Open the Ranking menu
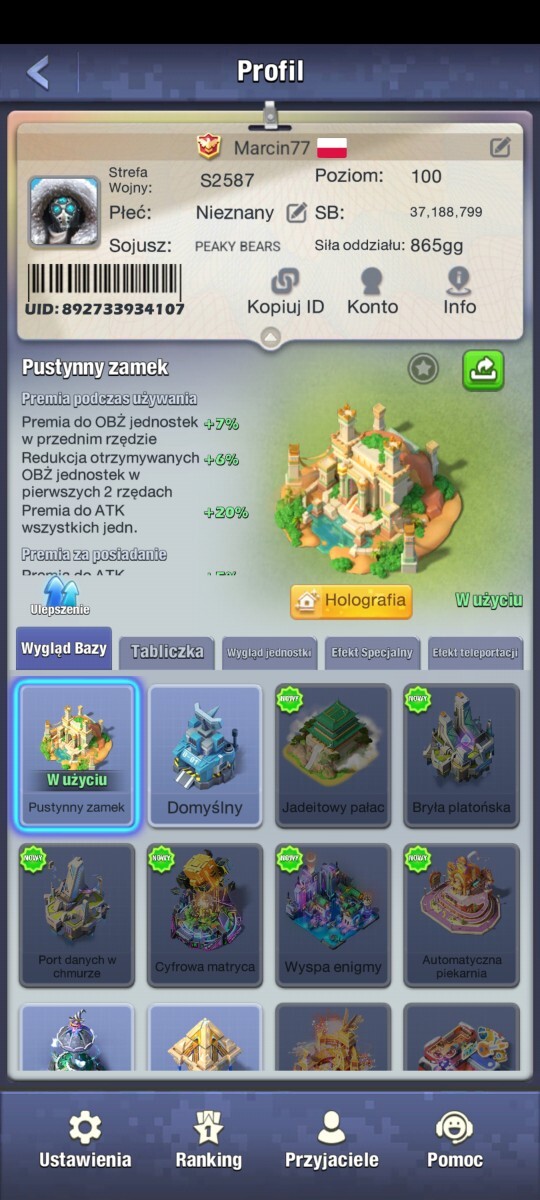 [x=209, y=1141]
